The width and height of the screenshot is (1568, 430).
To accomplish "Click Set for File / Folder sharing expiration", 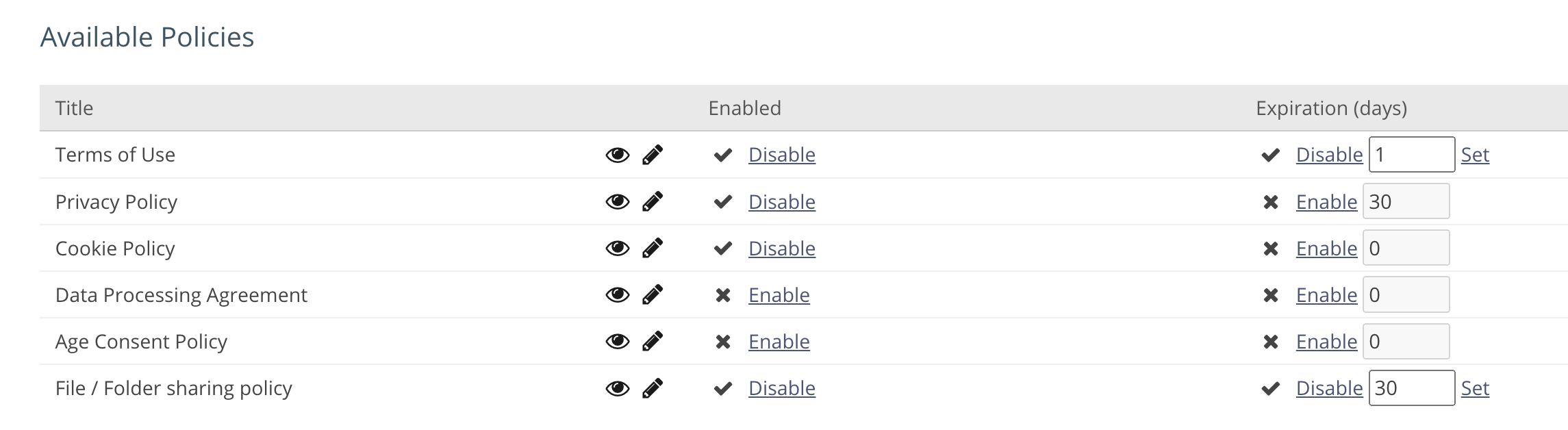I will [1476, 388].
